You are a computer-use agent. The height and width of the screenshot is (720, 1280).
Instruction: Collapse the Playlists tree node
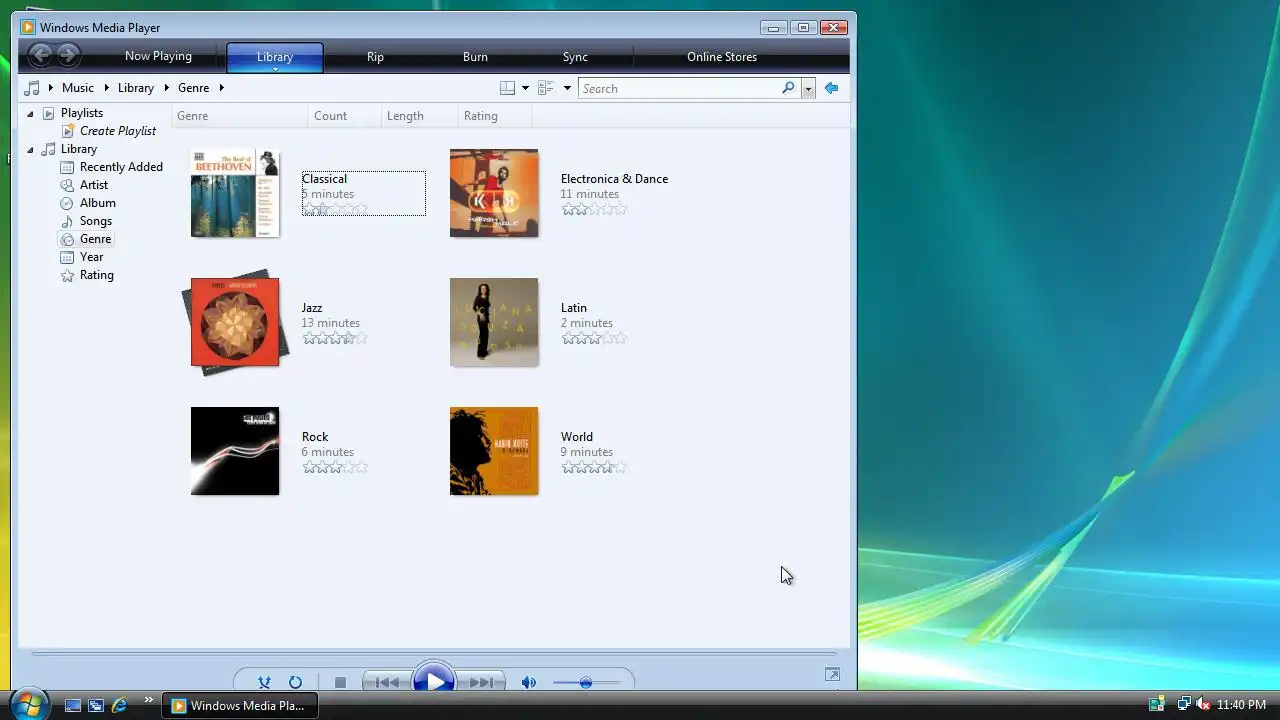click(x=30, y=113)
